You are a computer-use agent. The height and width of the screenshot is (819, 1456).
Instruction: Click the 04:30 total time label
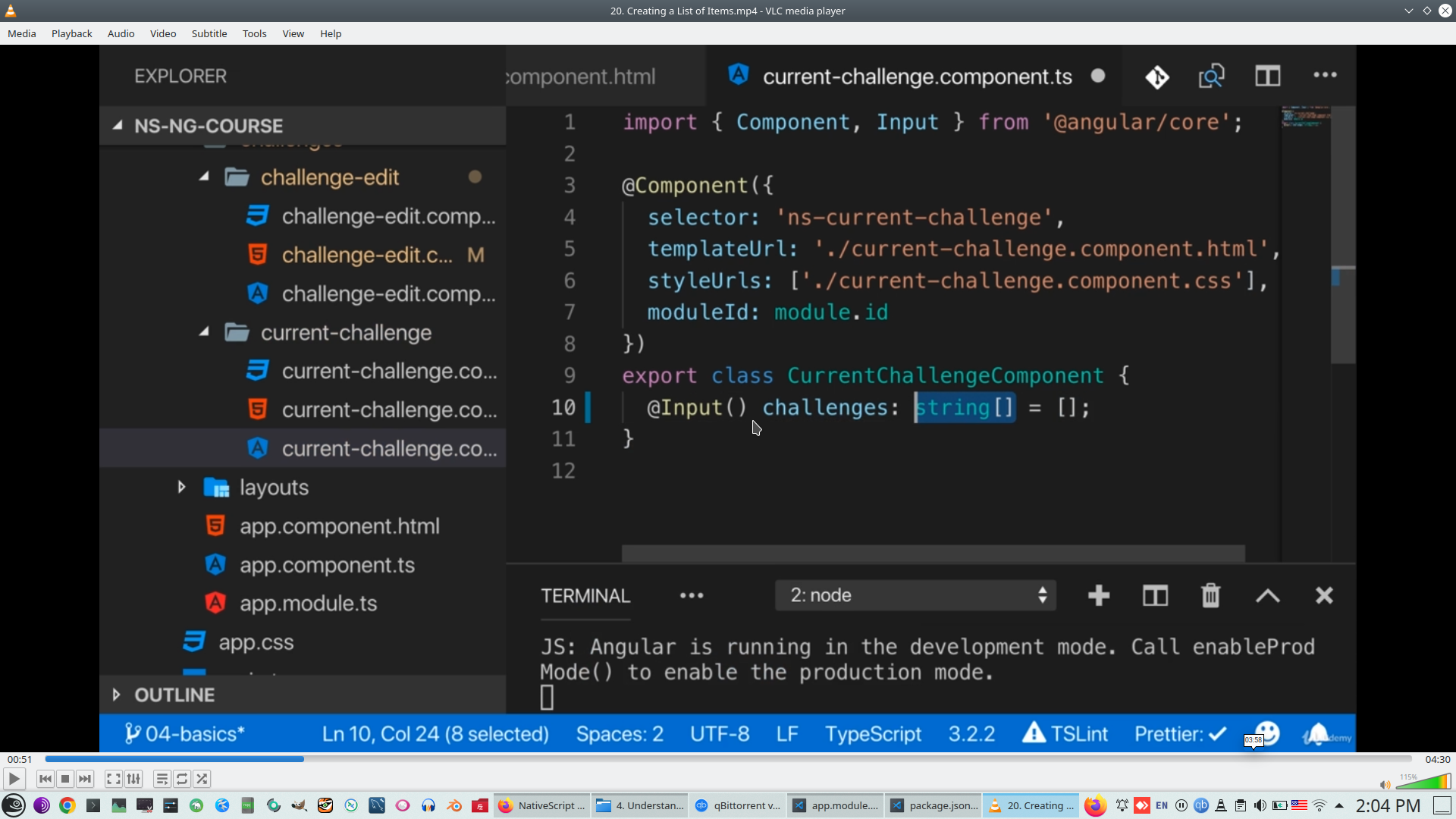pyautogui.click(x=1437, y=759)
